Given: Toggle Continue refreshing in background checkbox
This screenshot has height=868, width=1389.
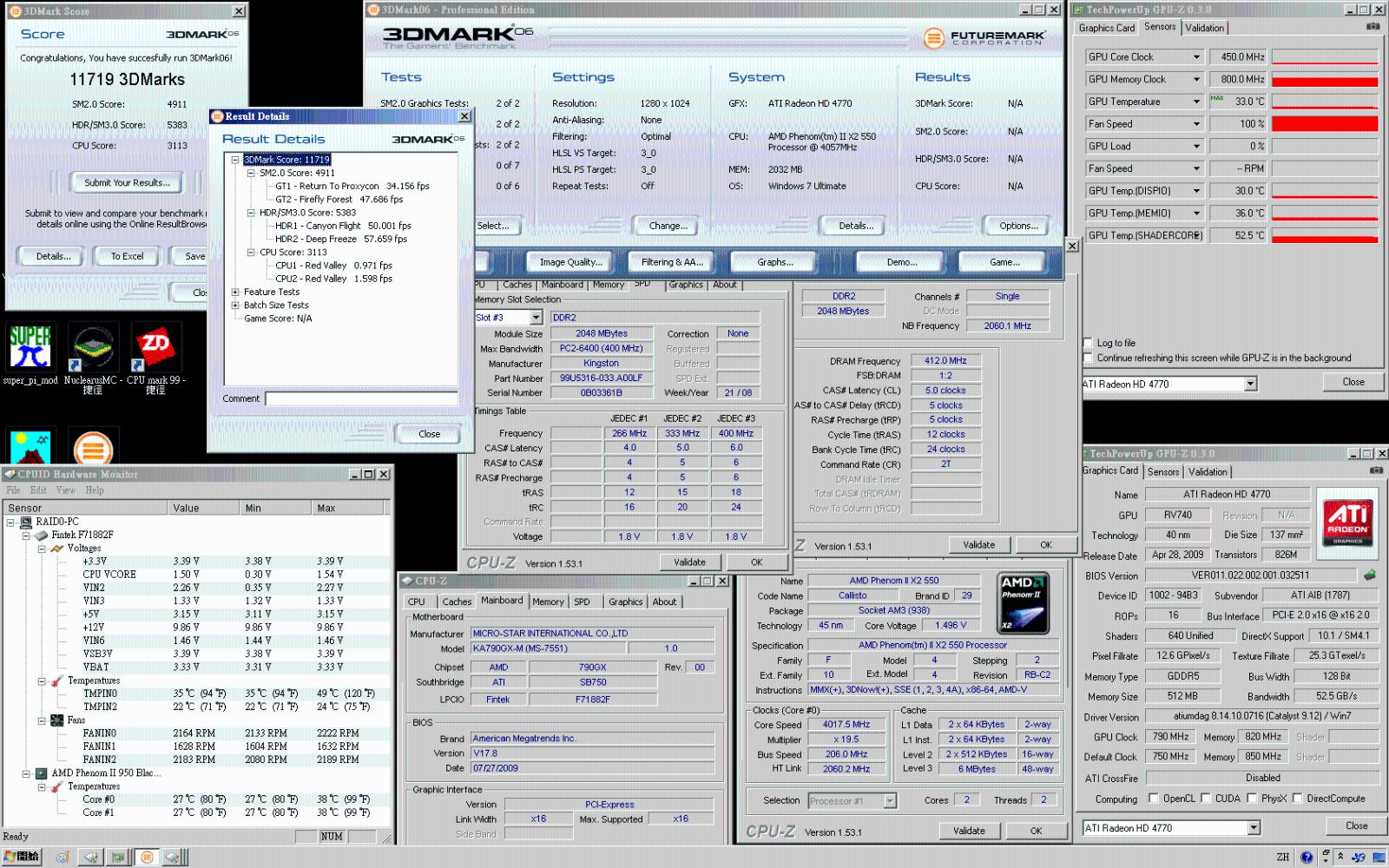Looking at the screenshot, I should tap(1089, 358).
